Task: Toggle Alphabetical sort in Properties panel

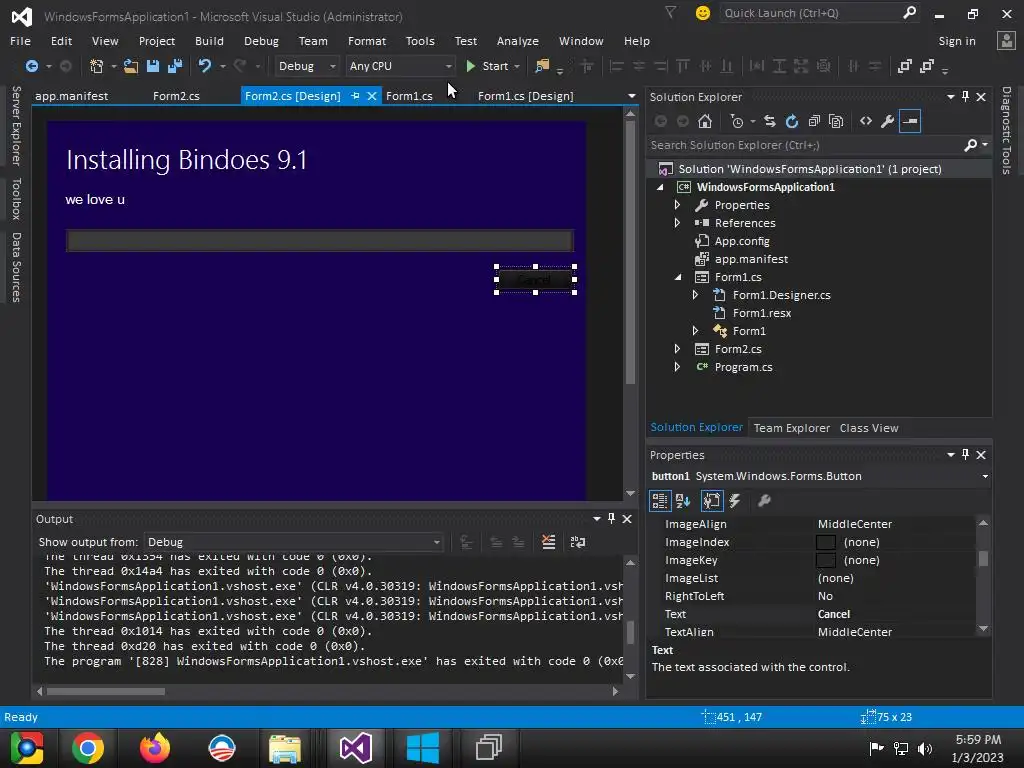Action: 683,501
